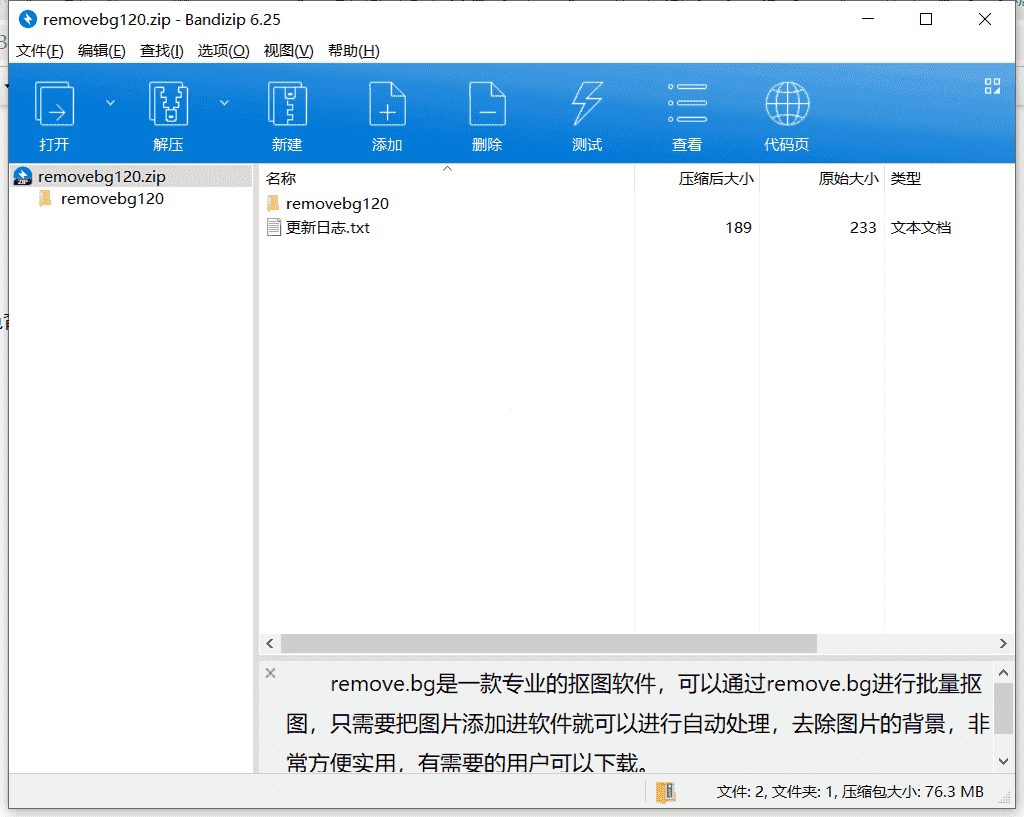The width and height of the screenshot is (1024, 817).
Task: Click the Open (打开) toolbar icon
Action: (54, 104)
